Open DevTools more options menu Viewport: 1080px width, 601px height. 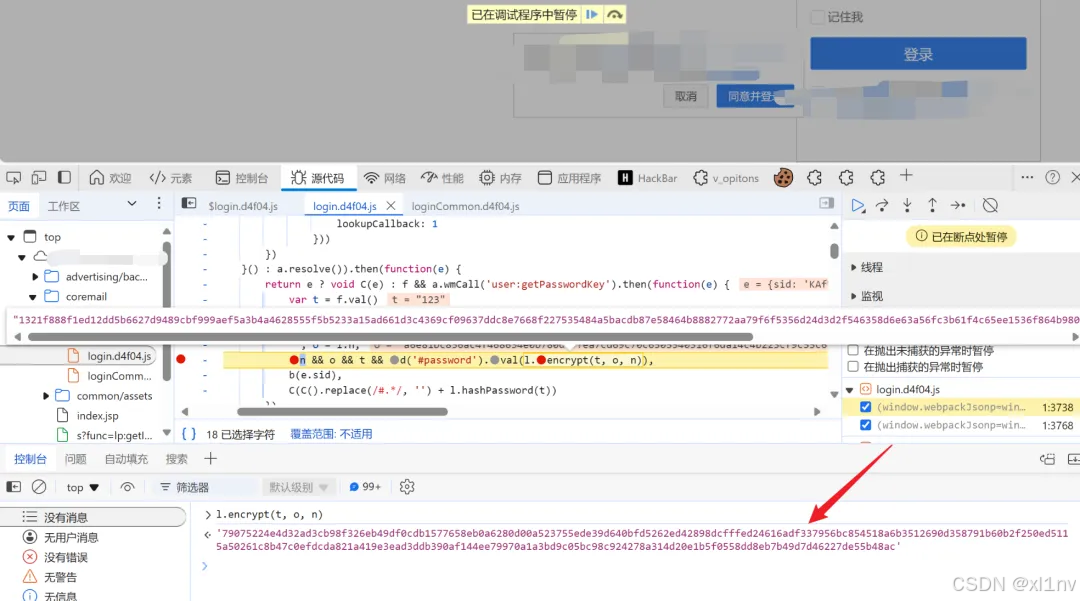1027,178
